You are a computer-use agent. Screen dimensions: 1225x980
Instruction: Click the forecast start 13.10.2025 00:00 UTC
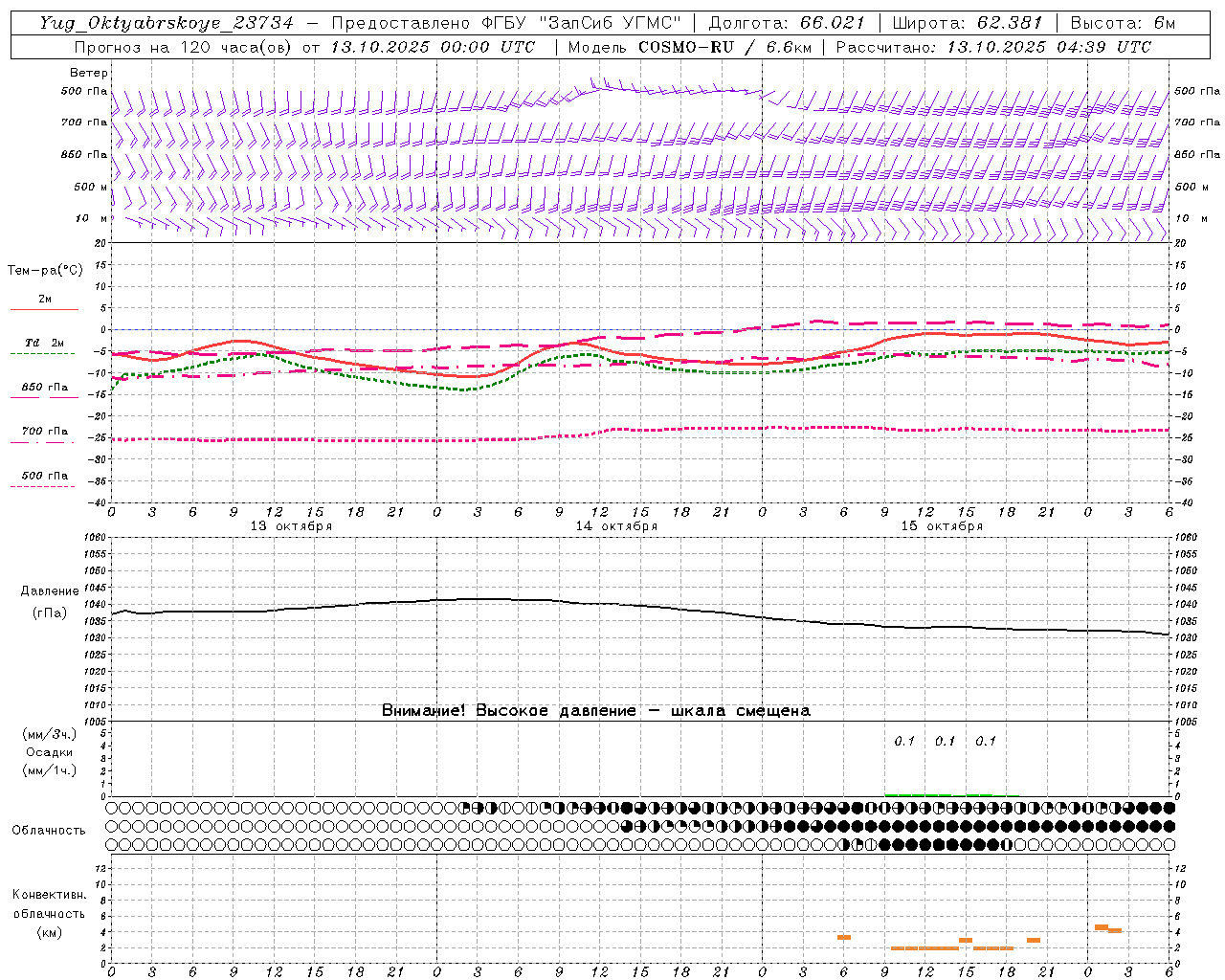point(433,47)
